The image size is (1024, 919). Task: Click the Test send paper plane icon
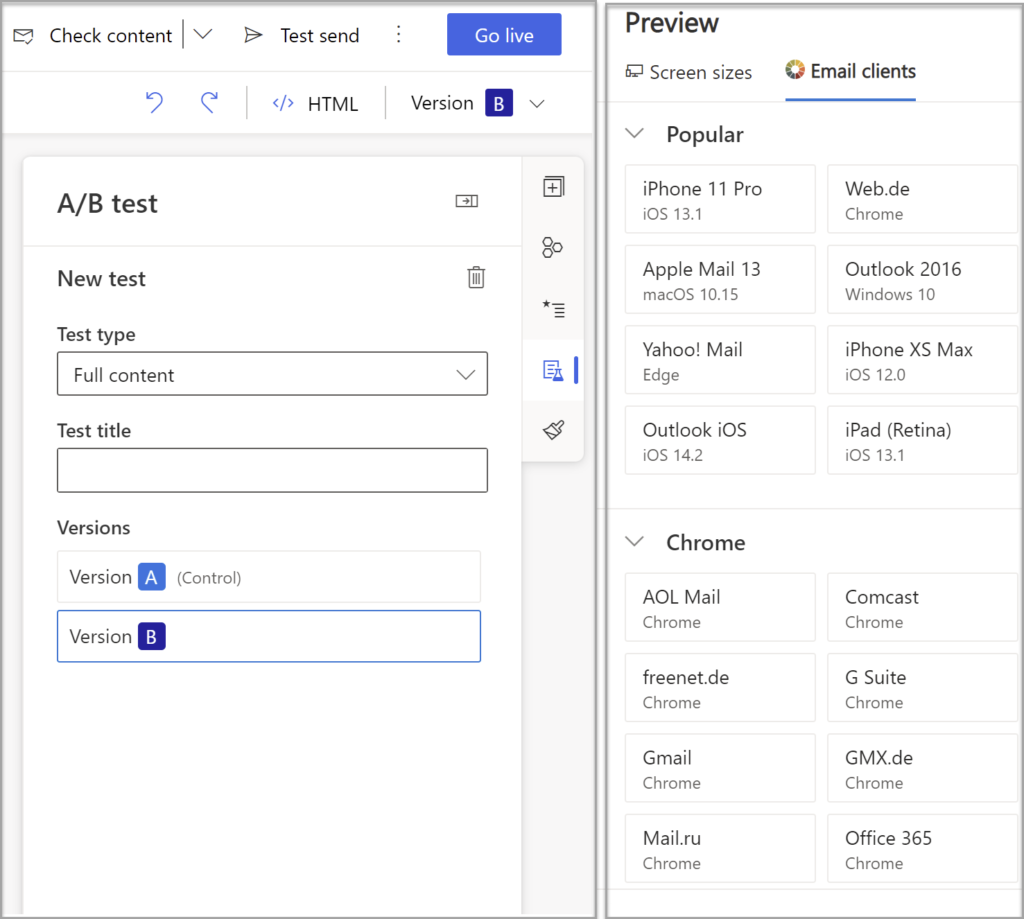pos(253,35)
